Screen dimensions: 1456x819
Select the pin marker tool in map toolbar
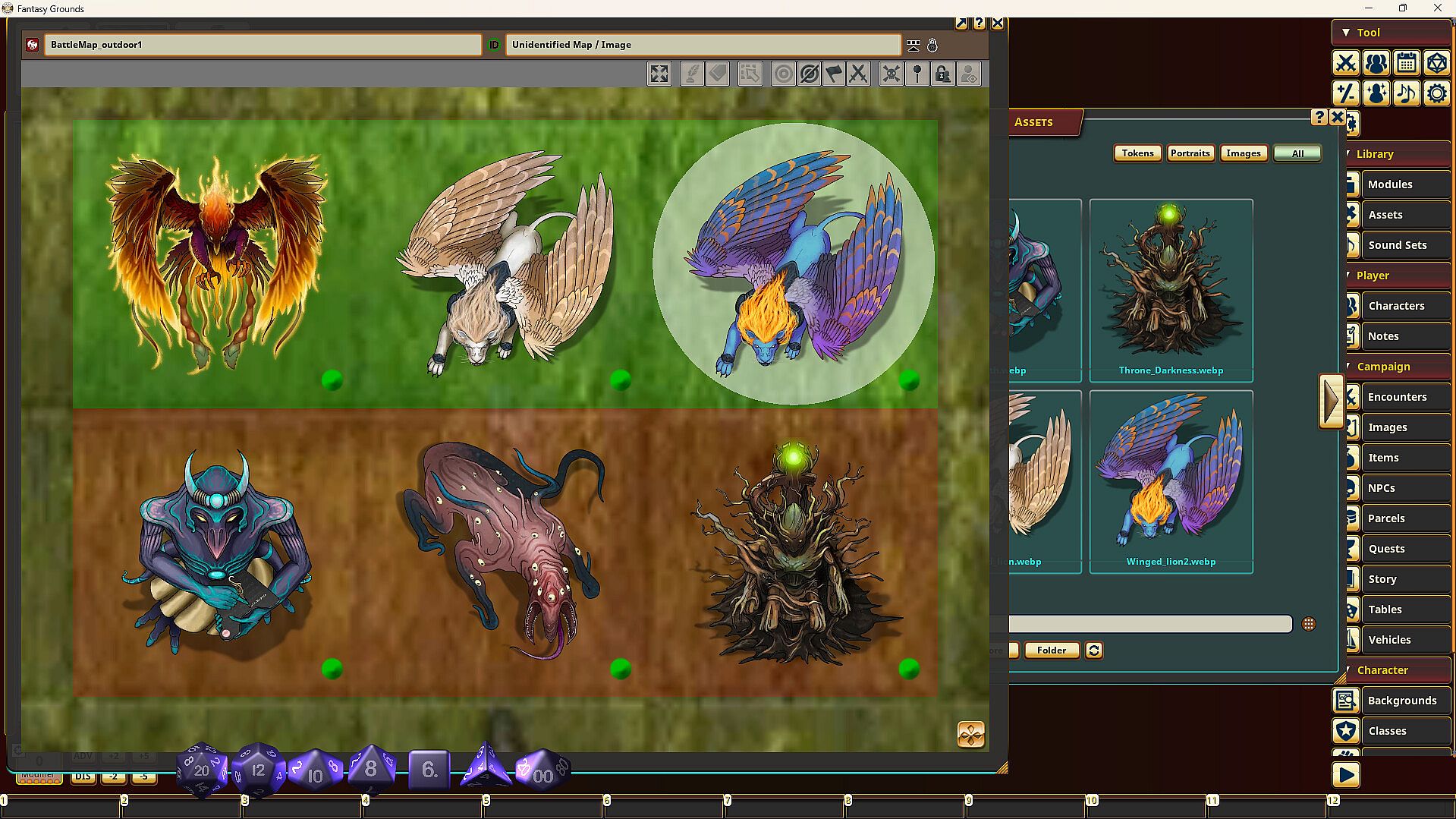coord(917,74)
